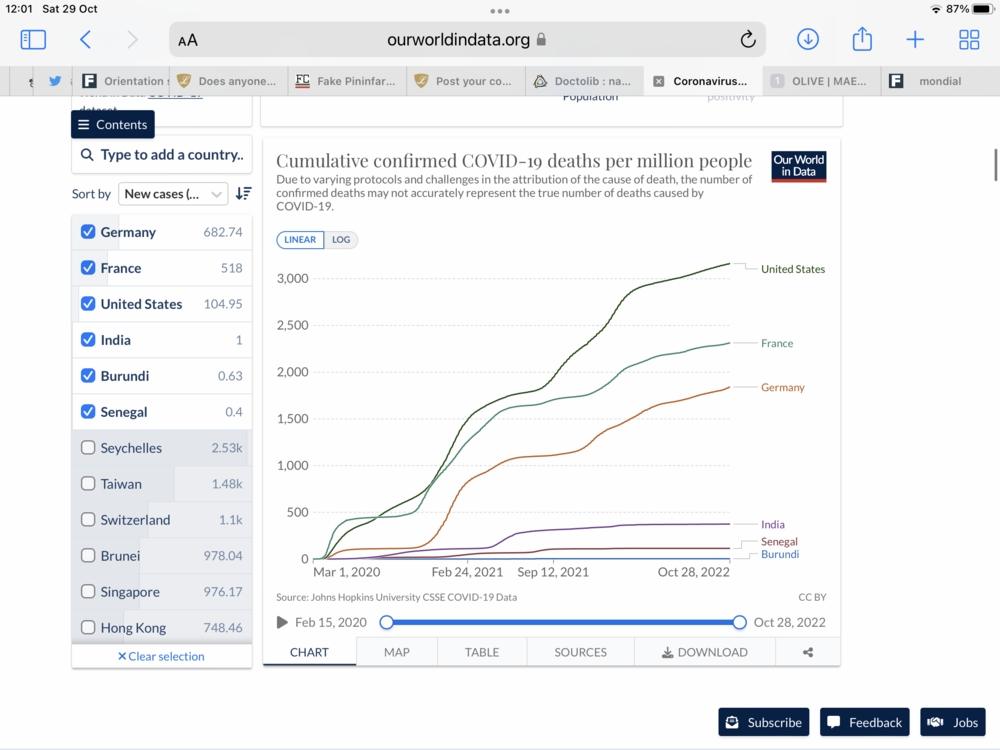Tap the Share icon in toolbar
Viewport: 1000px width, 750px height.
(x=862, y=40)
